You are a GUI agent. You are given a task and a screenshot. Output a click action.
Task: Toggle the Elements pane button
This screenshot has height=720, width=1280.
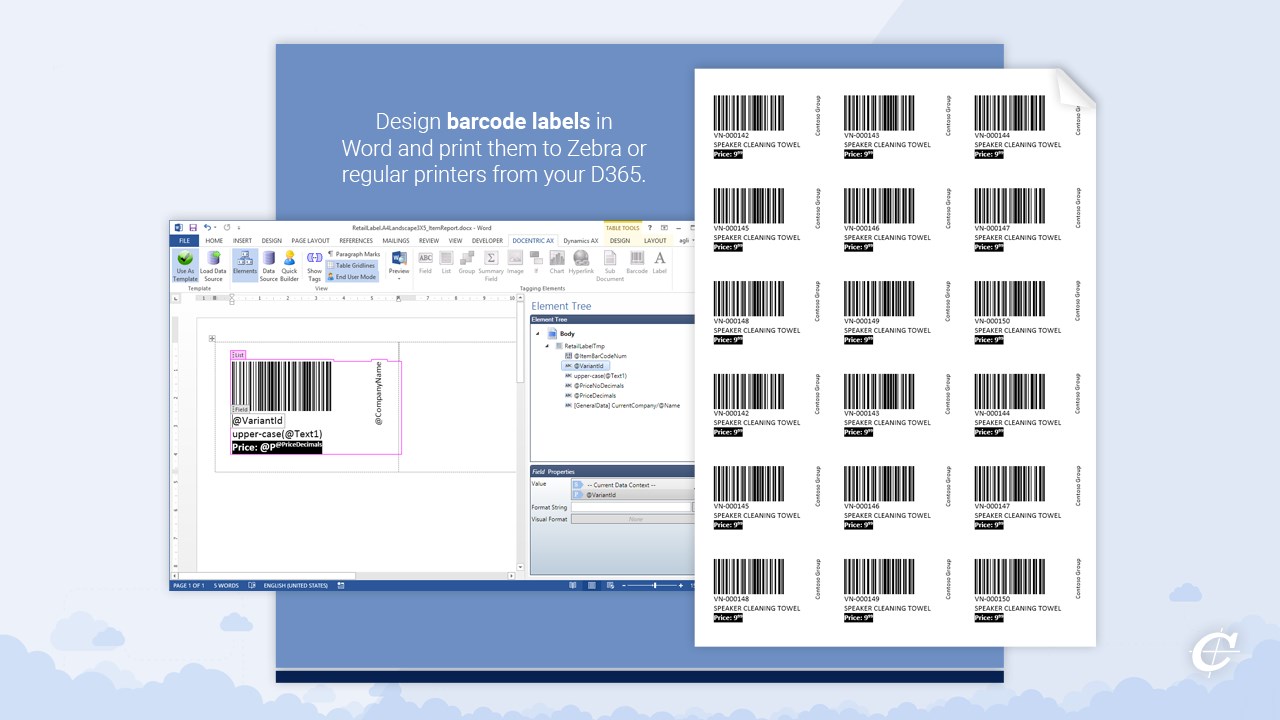(245, 266)
